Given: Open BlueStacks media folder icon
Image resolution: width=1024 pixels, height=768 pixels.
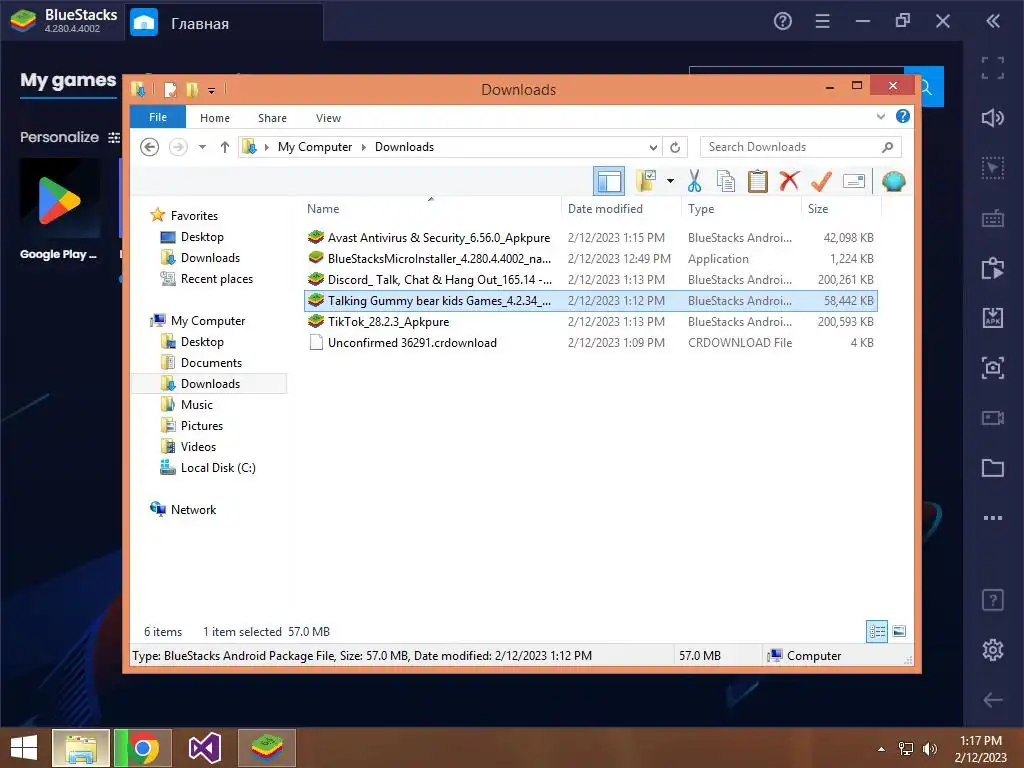Looking at the screenshot, I should (x=993, y=468).
